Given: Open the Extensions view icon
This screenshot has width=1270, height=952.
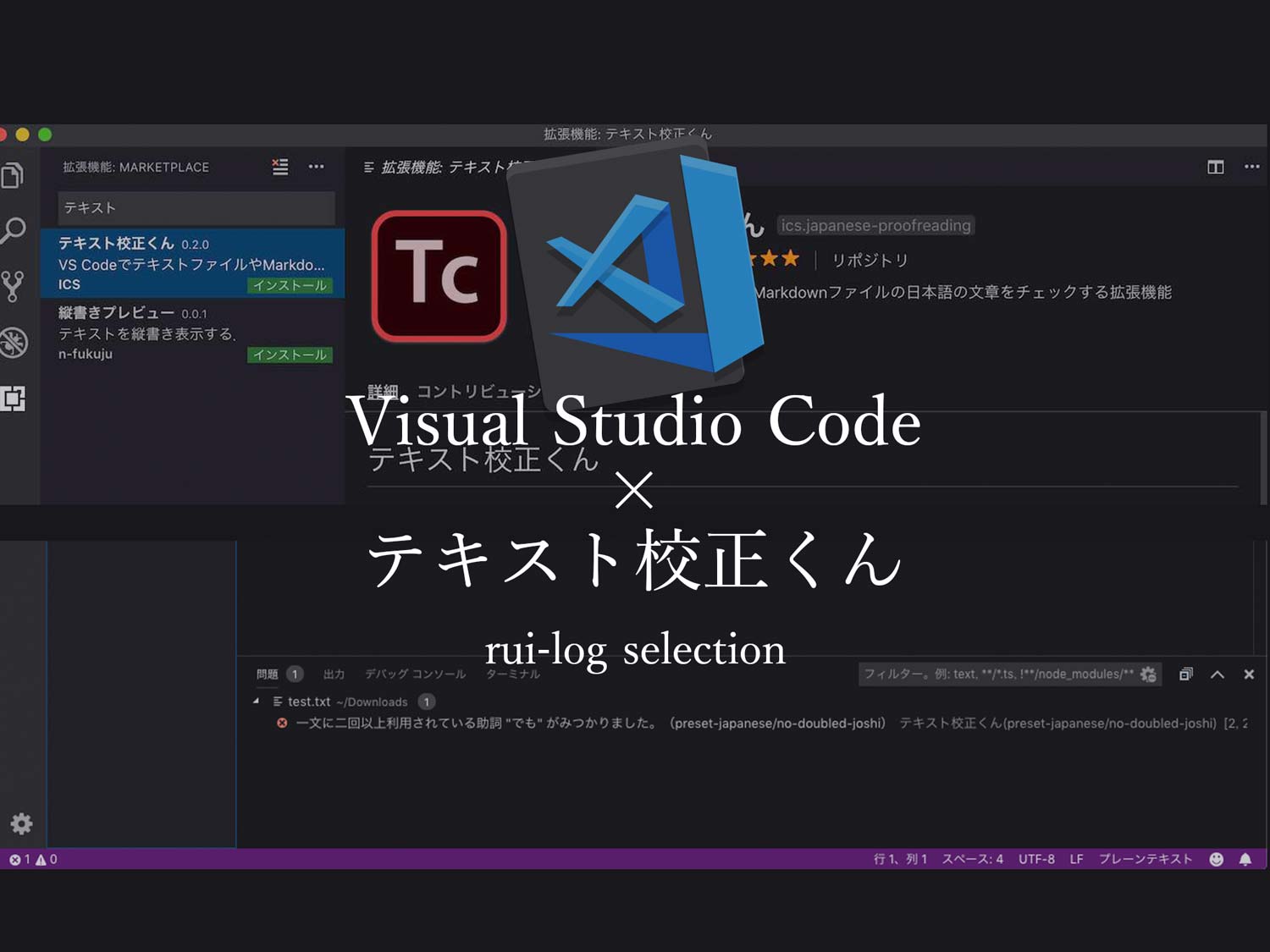Looking at the screenshot, I should click(x=13, y=398).
